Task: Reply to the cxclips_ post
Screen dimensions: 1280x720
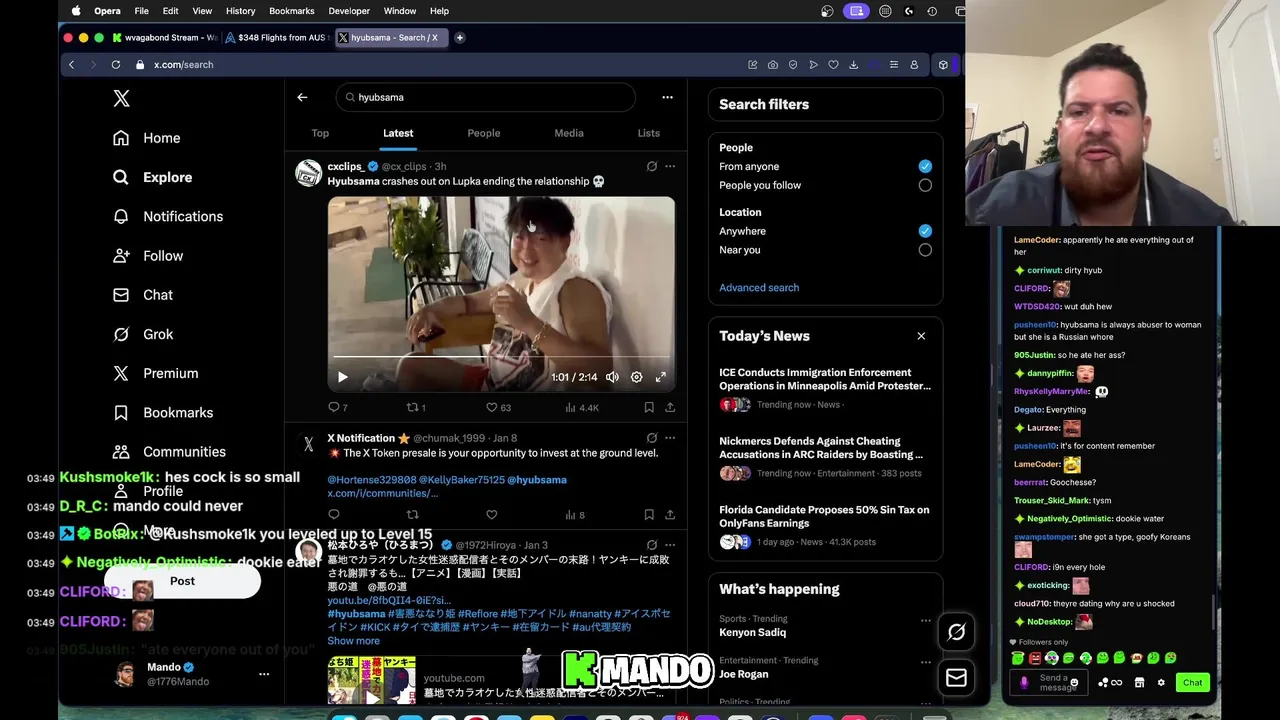Action: click(x=337, y=407)
